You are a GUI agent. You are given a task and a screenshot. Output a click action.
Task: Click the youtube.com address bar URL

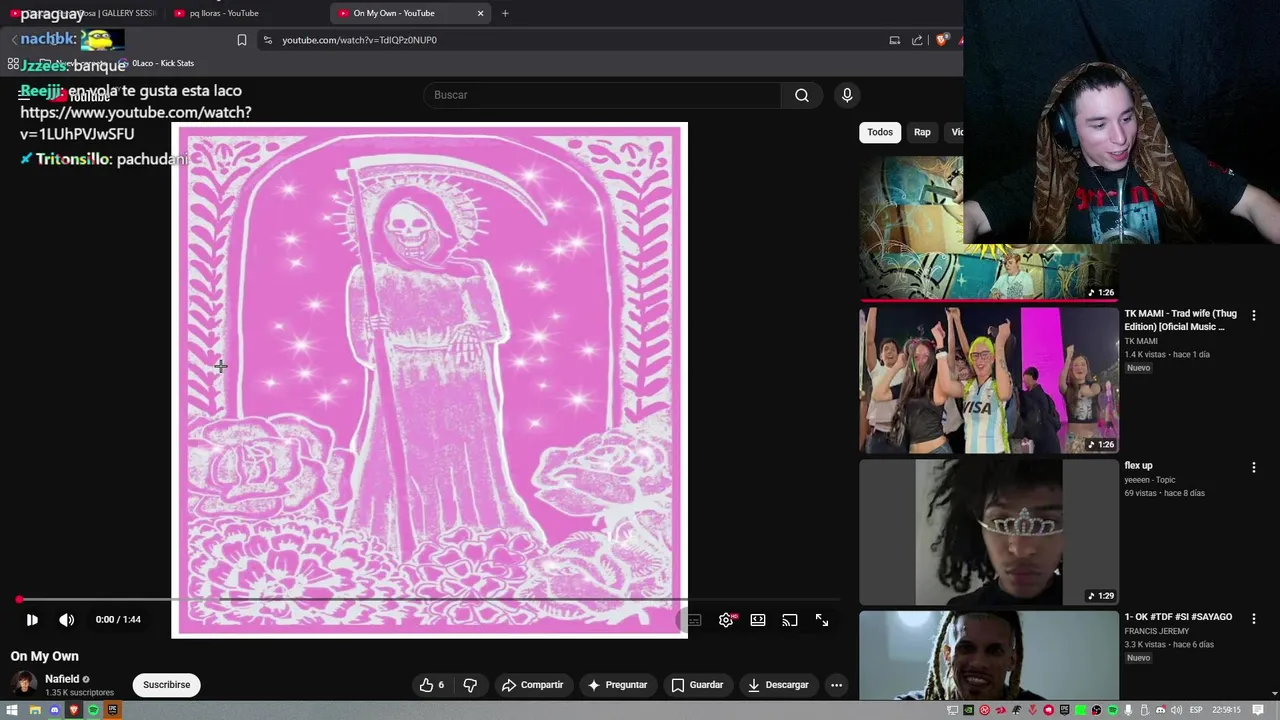coord(359,40)
